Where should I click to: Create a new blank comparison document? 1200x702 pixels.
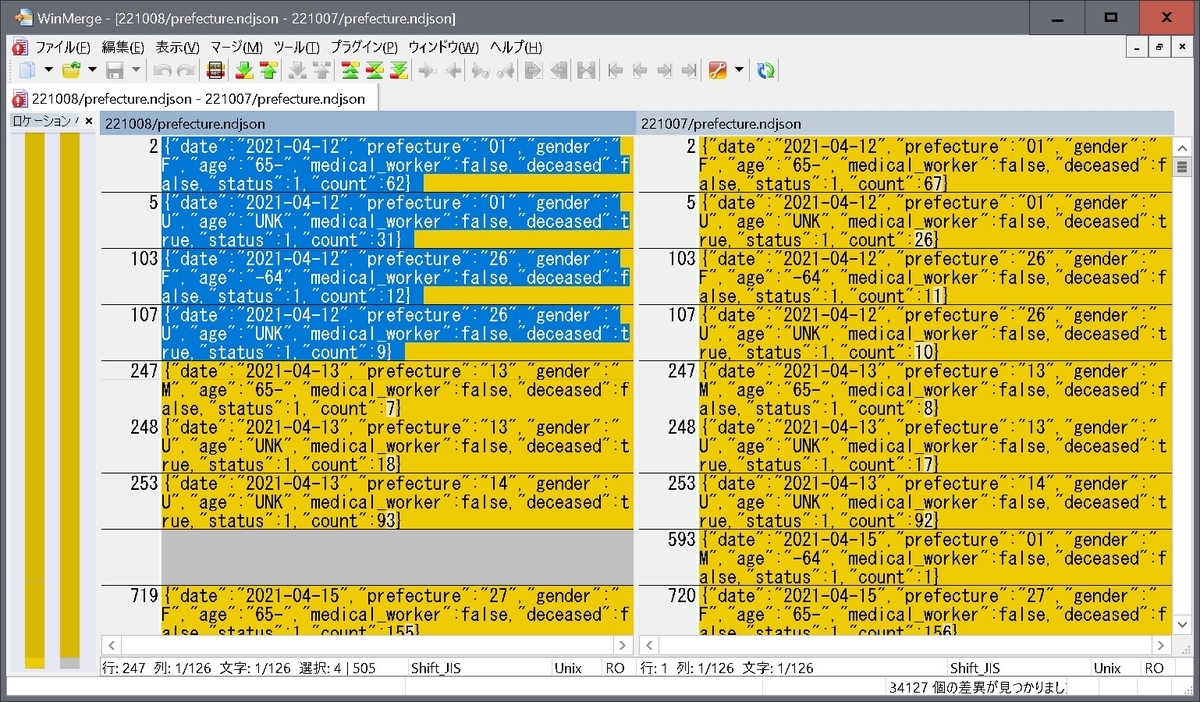point(27,70)
